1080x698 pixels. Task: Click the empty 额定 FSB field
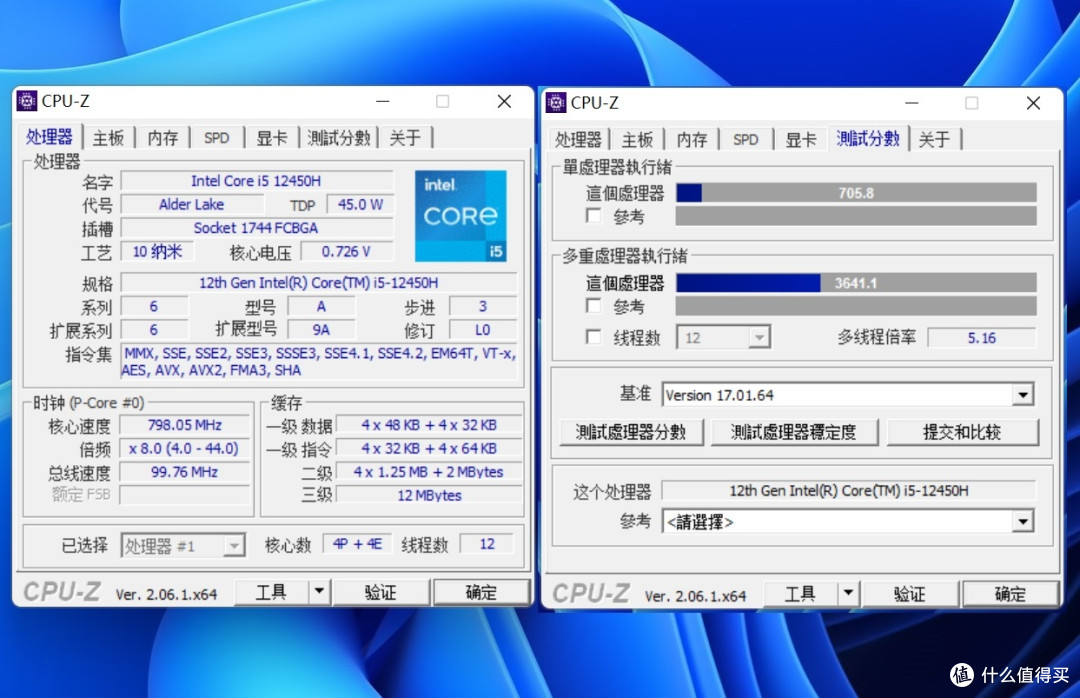[x=185, y=495]
